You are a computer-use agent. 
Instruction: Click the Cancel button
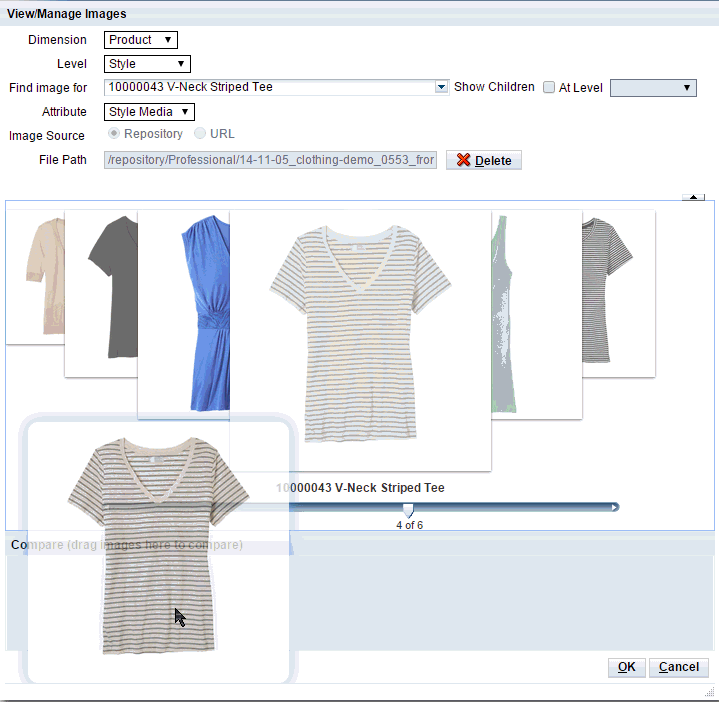click(x=679, y=667)
